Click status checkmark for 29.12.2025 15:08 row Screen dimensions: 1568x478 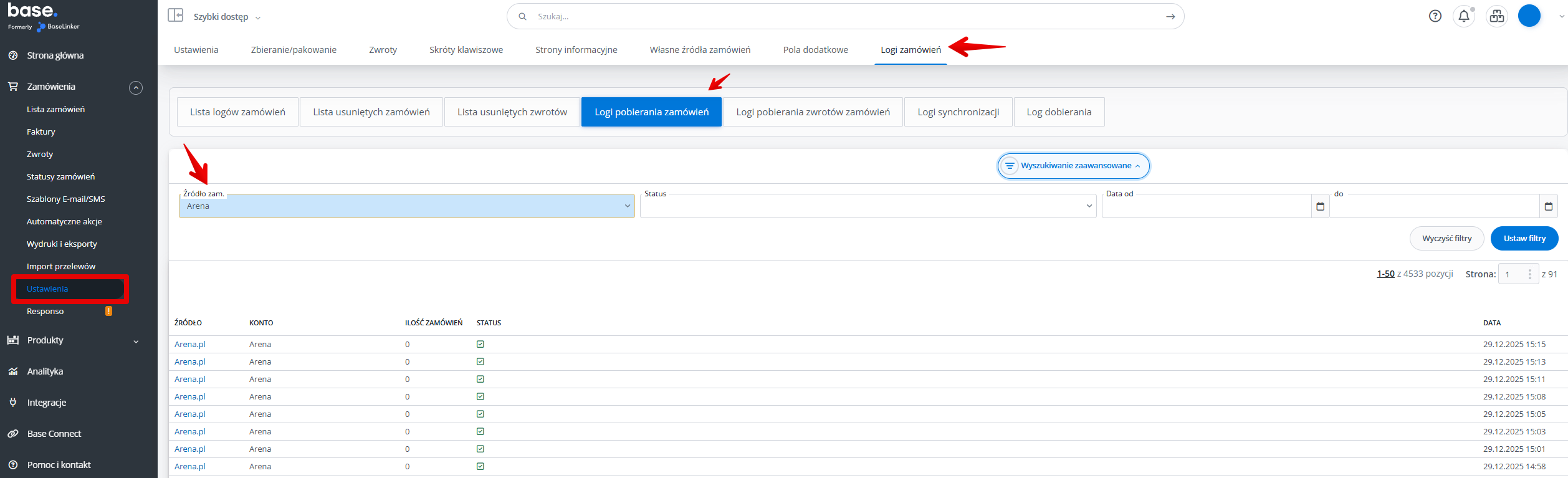pos(480,396)
